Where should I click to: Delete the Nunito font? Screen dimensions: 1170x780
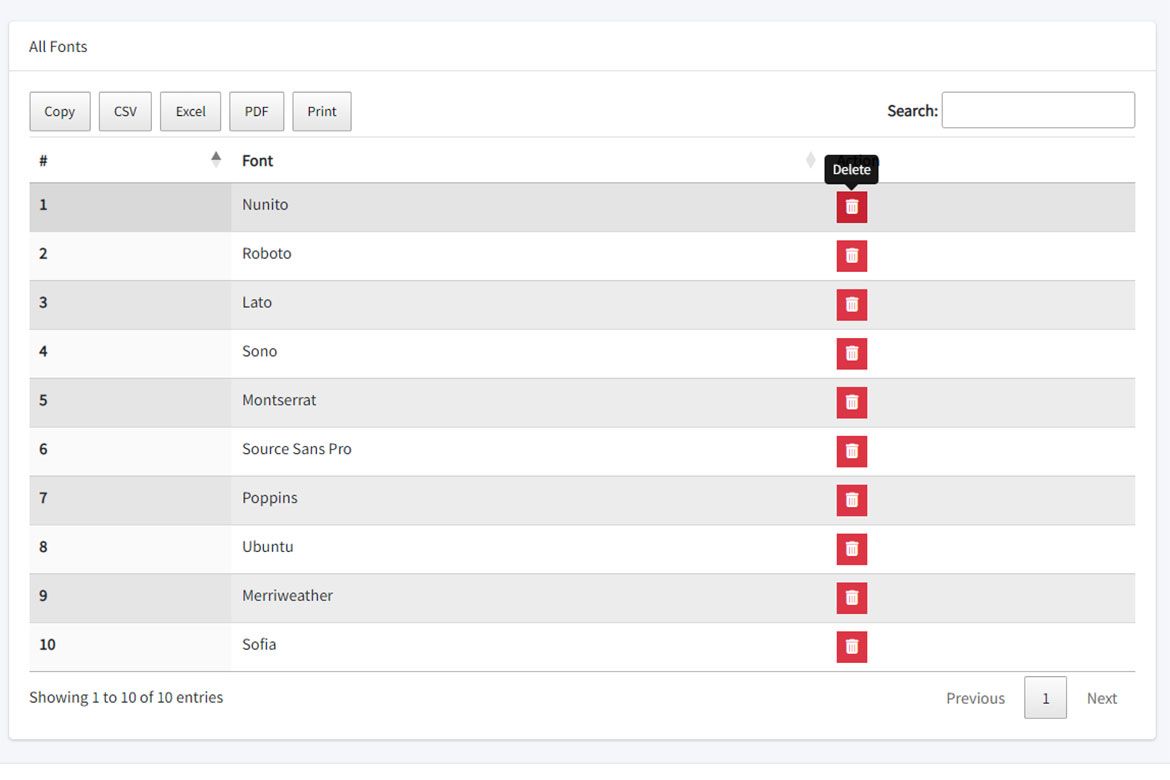pyautogui.click(x=851, y=207)
